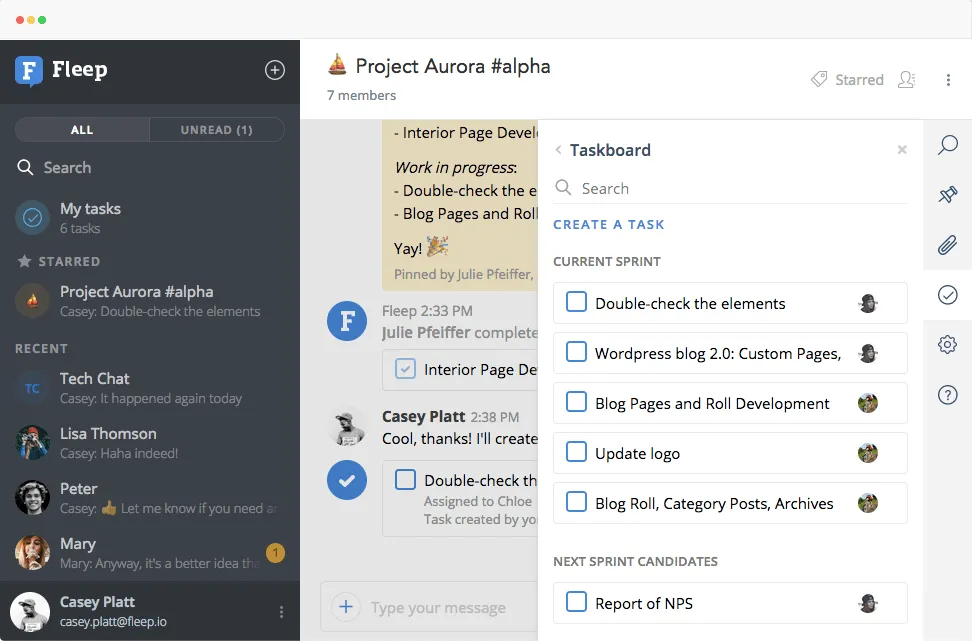Click the sidebar search magnifier icon
This screenshot has height=641, width=972.
(25, 167)
